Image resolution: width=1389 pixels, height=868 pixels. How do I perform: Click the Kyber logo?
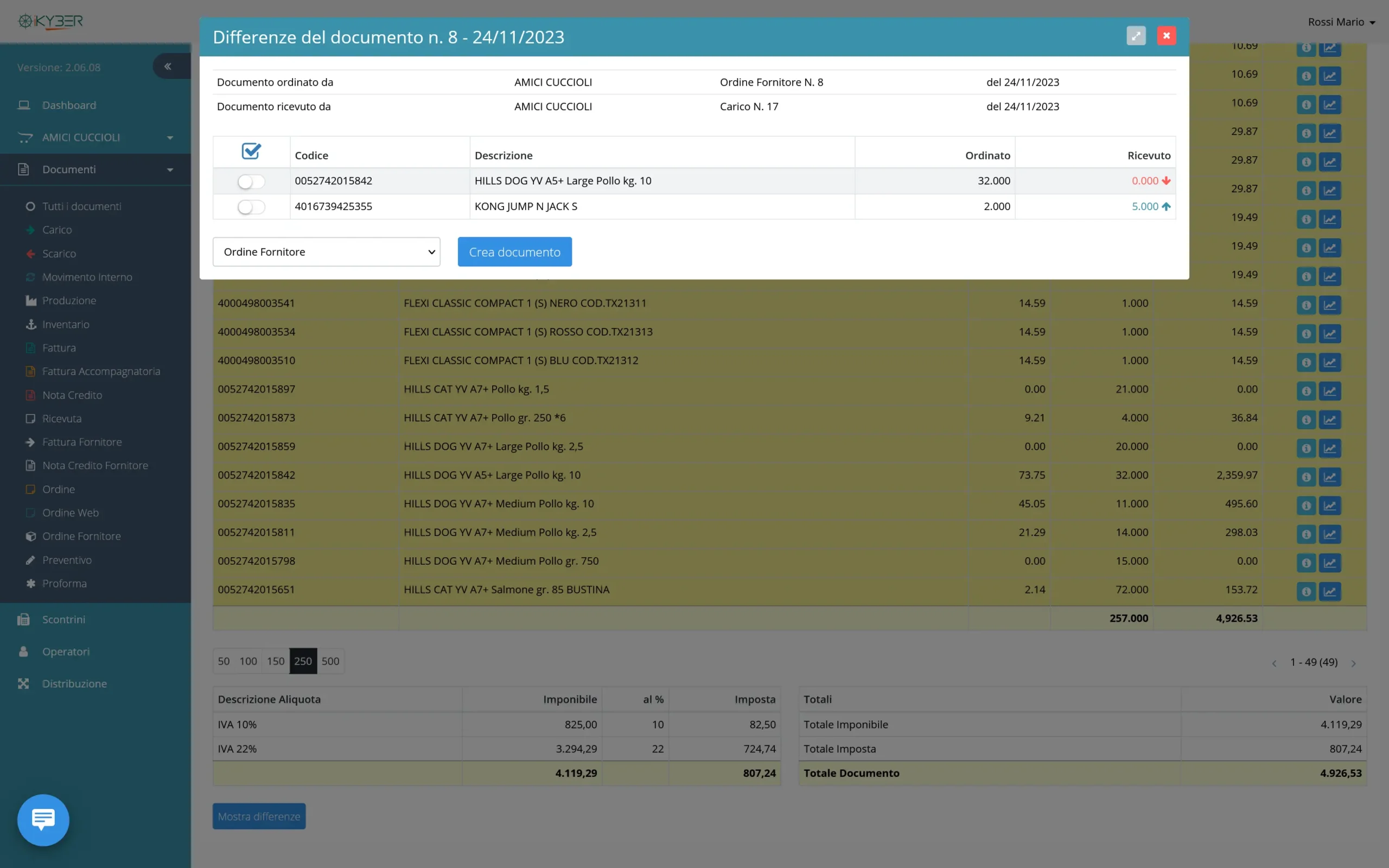pos(50,22)
